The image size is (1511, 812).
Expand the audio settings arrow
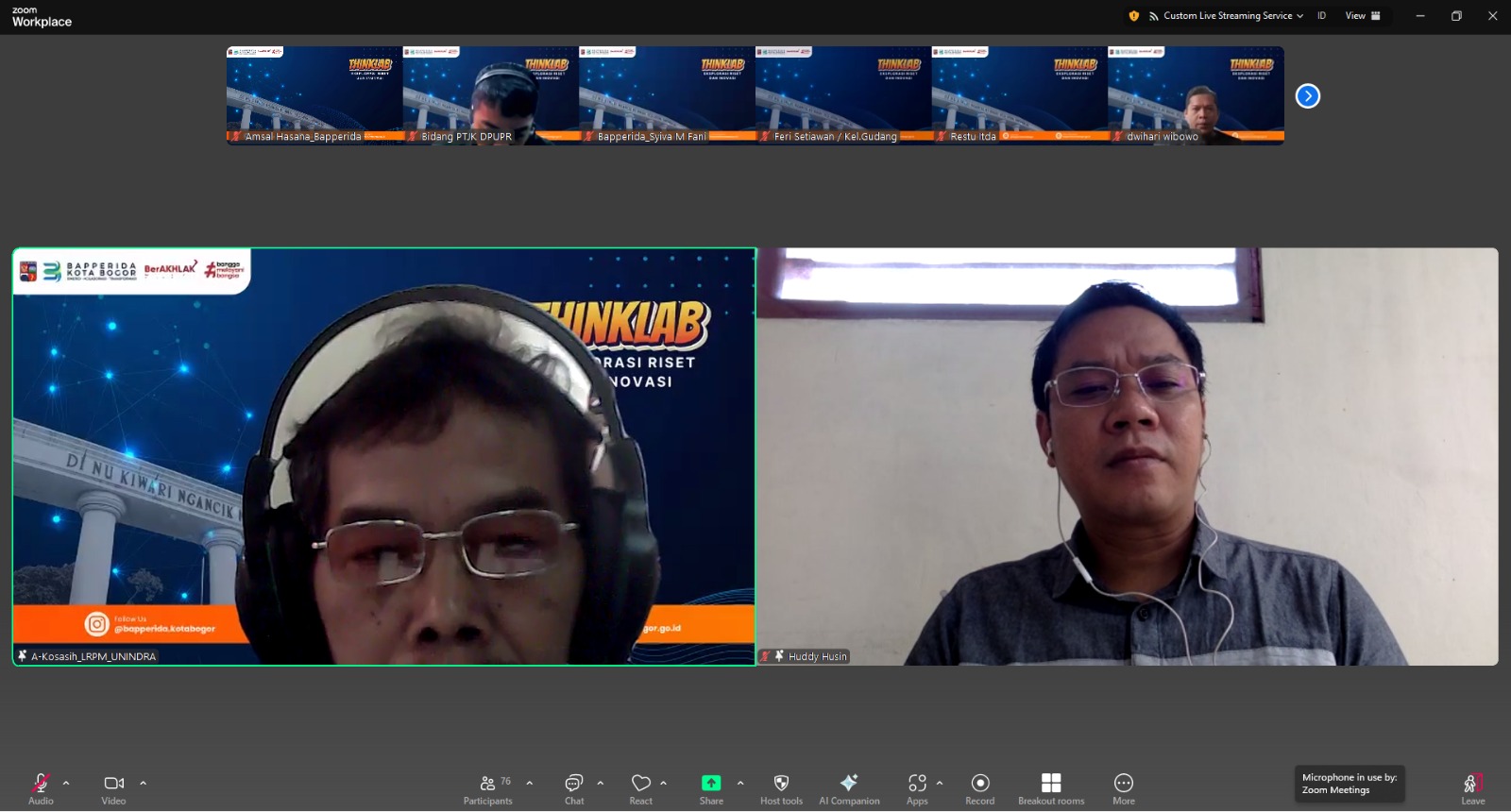click(x=66, y=783)
